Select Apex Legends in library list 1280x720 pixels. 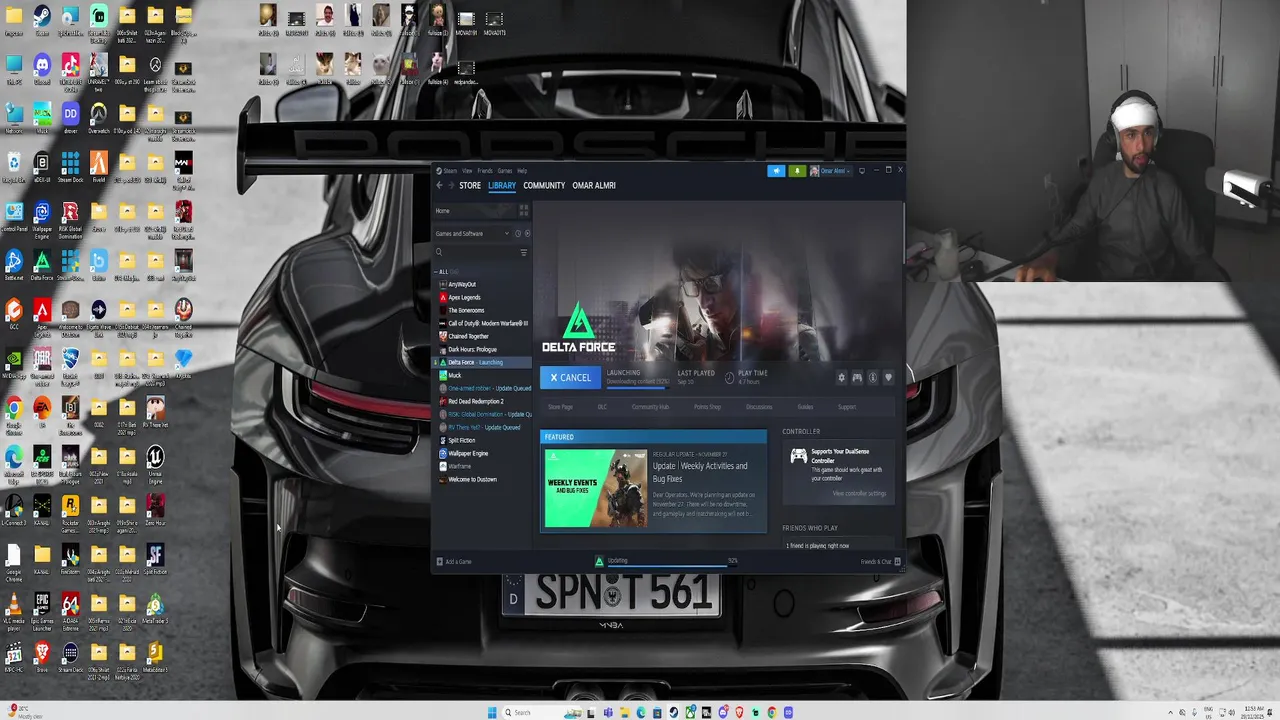point(464,298)
